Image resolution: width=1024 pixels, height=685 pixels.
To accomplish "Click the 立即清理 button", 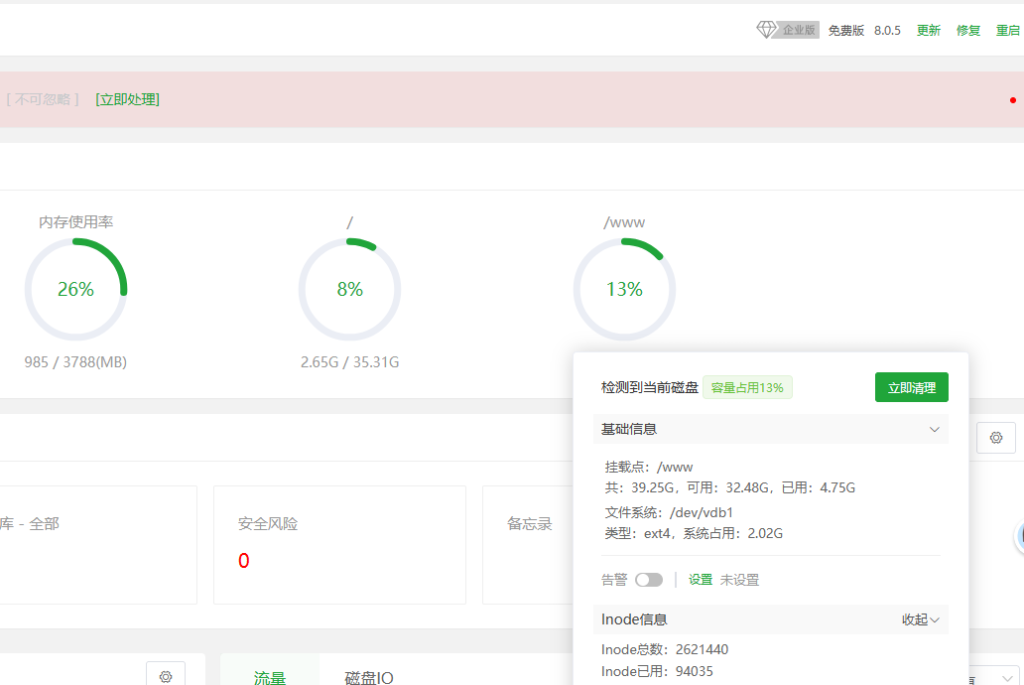I will (912, 388).
